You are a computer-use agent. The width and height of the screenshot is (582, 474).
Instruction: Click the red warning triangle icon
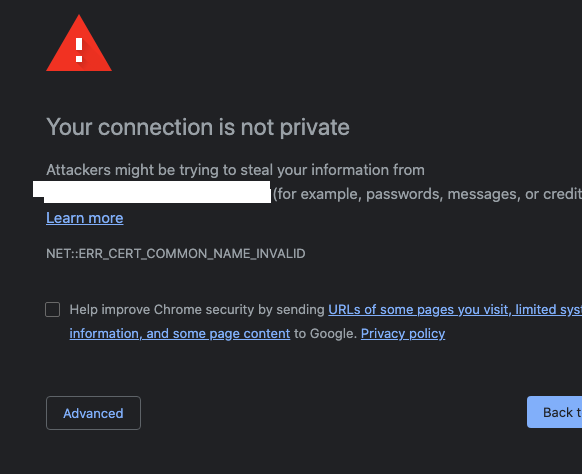(x=79, y=43)
